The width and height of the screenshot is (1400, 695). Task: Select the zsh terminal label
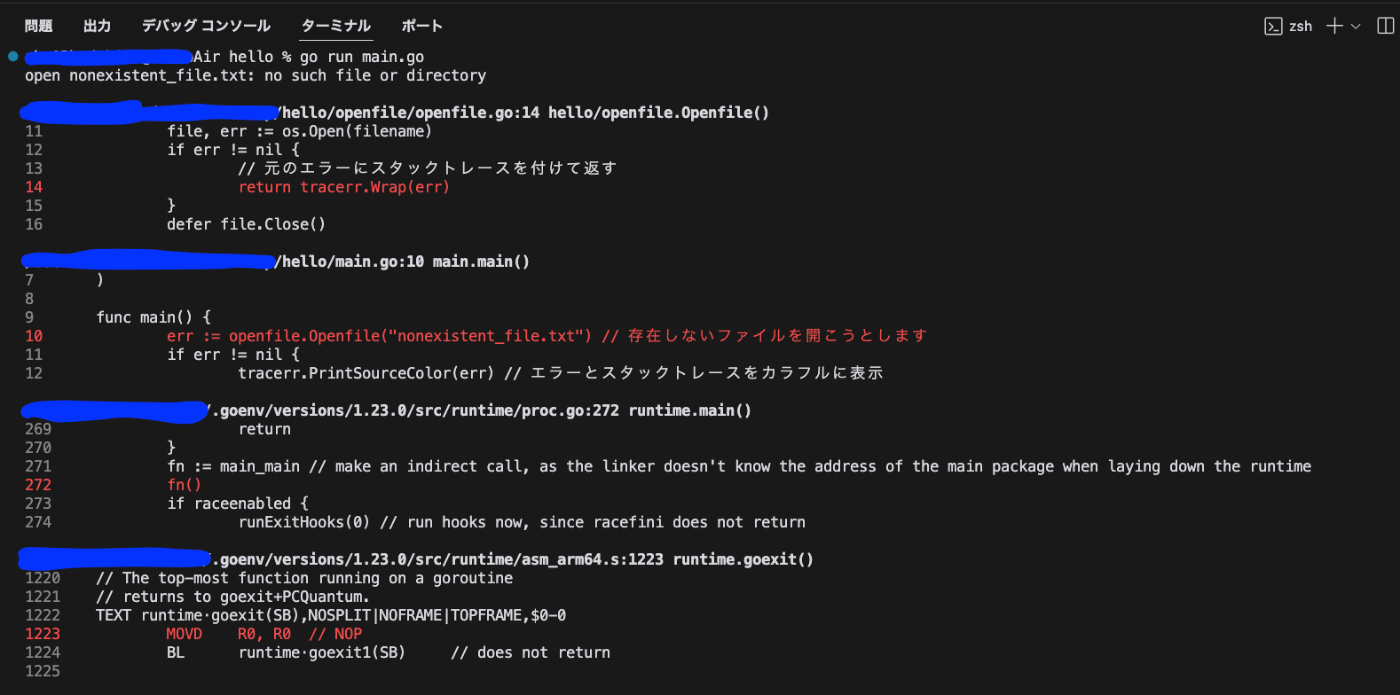click(x=1300, y=26)
